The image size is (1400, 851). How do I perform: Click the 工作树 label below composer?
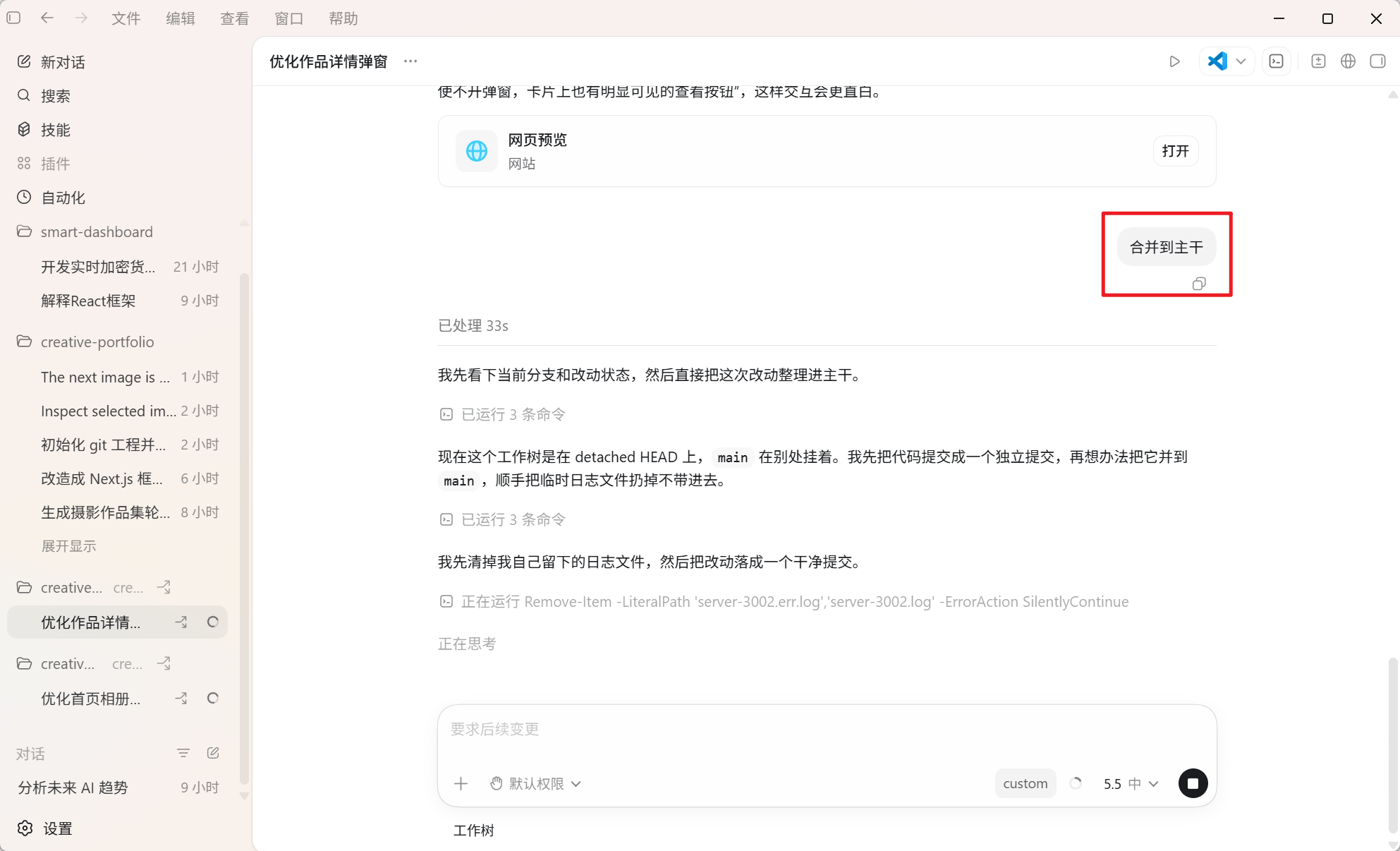[474, 831]
